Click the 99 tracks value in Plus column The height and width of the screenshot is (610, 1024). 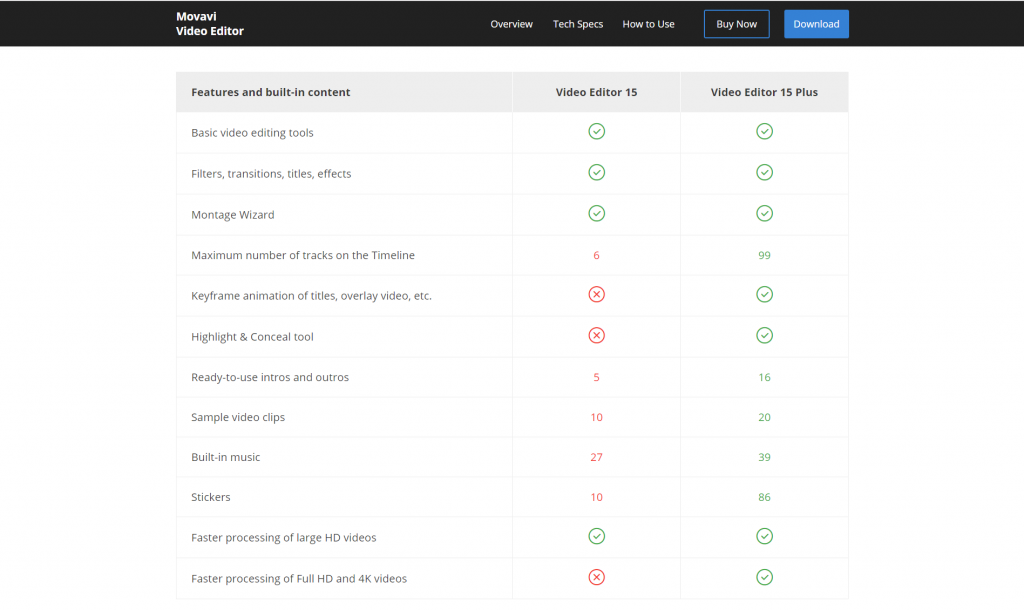(x=764, y=255)
